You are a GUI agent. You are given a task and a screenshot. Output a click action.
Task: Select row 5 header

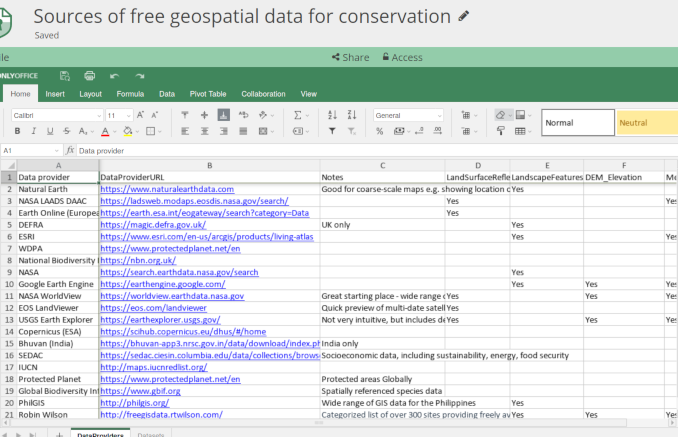point(9,225)
